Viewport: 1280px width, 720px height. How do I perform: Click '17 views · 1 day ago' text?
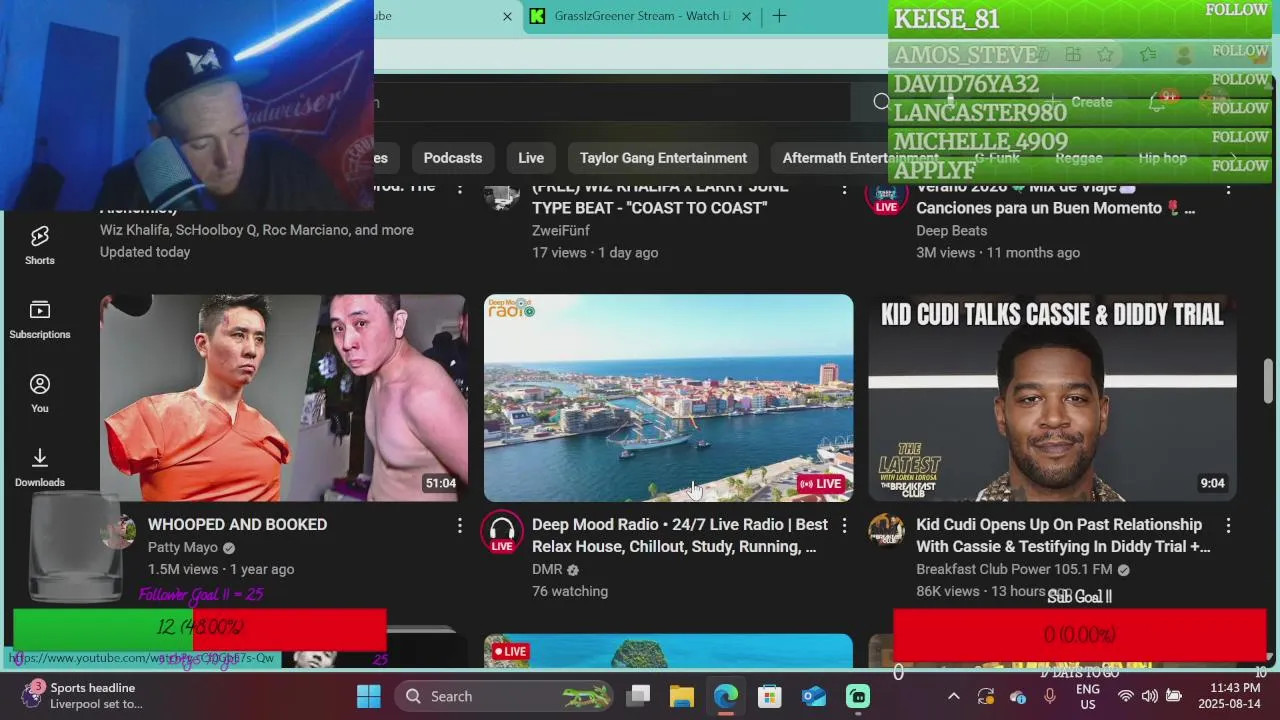click(x=595, y=253)
